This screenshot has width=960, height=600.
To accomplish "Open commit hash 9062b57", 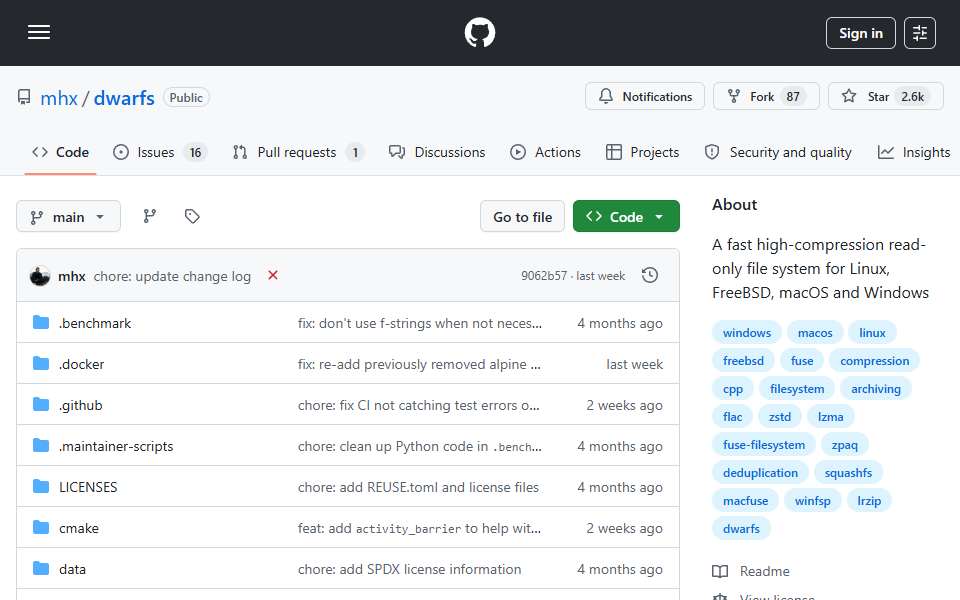I will (x=544, y=276).
